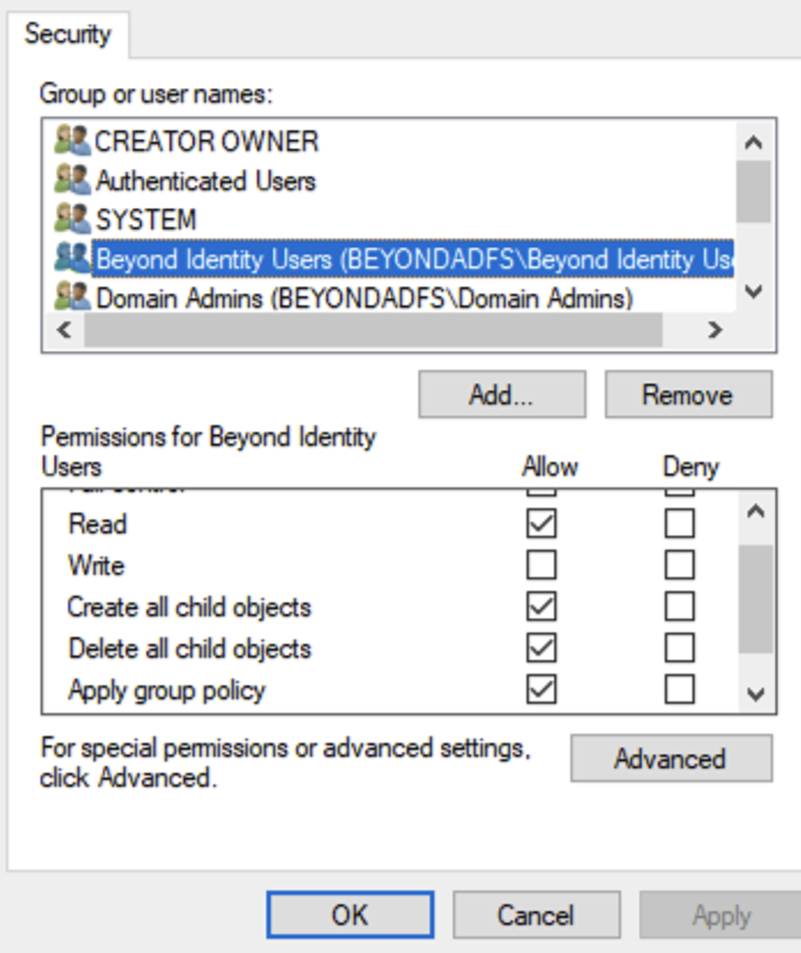Switch to the Security tab
This screenshot has height=953, width=801.
coord(67,34)
